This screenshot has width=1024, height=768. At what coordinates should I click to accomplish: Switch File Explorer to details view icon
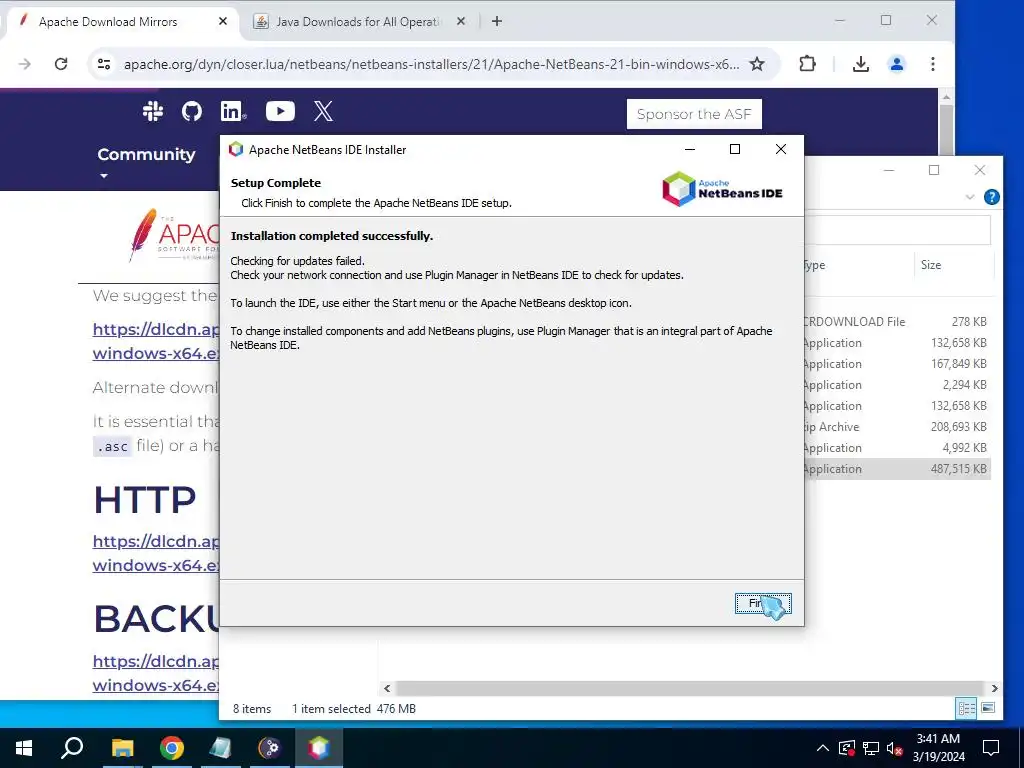point(967,708)
